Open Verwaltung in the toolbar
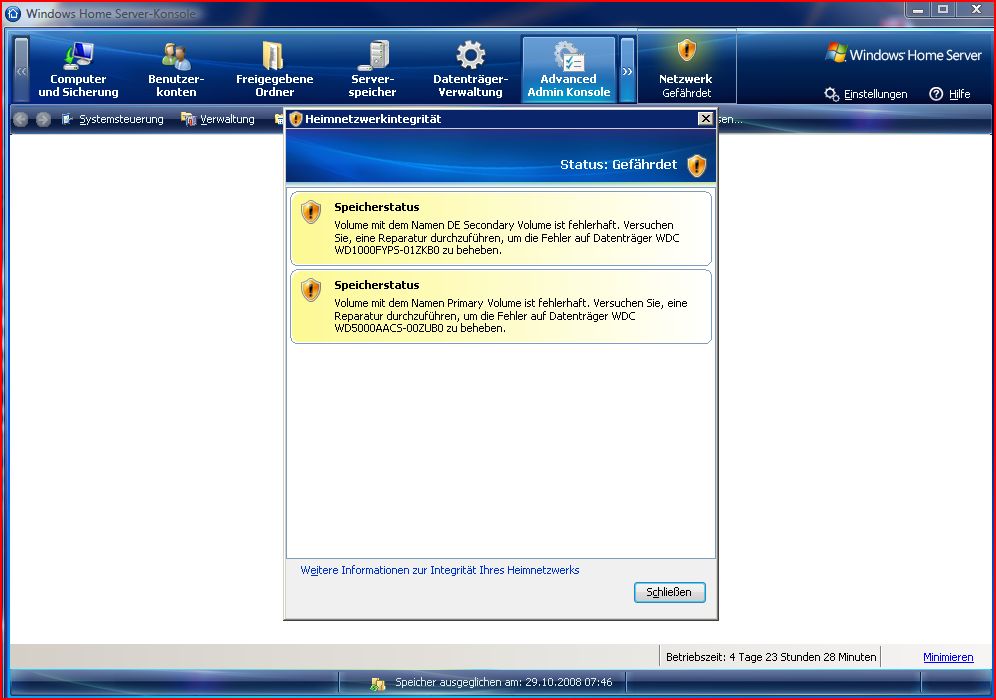This screenshot has width=996, height=700. click(x=218, y=119)
